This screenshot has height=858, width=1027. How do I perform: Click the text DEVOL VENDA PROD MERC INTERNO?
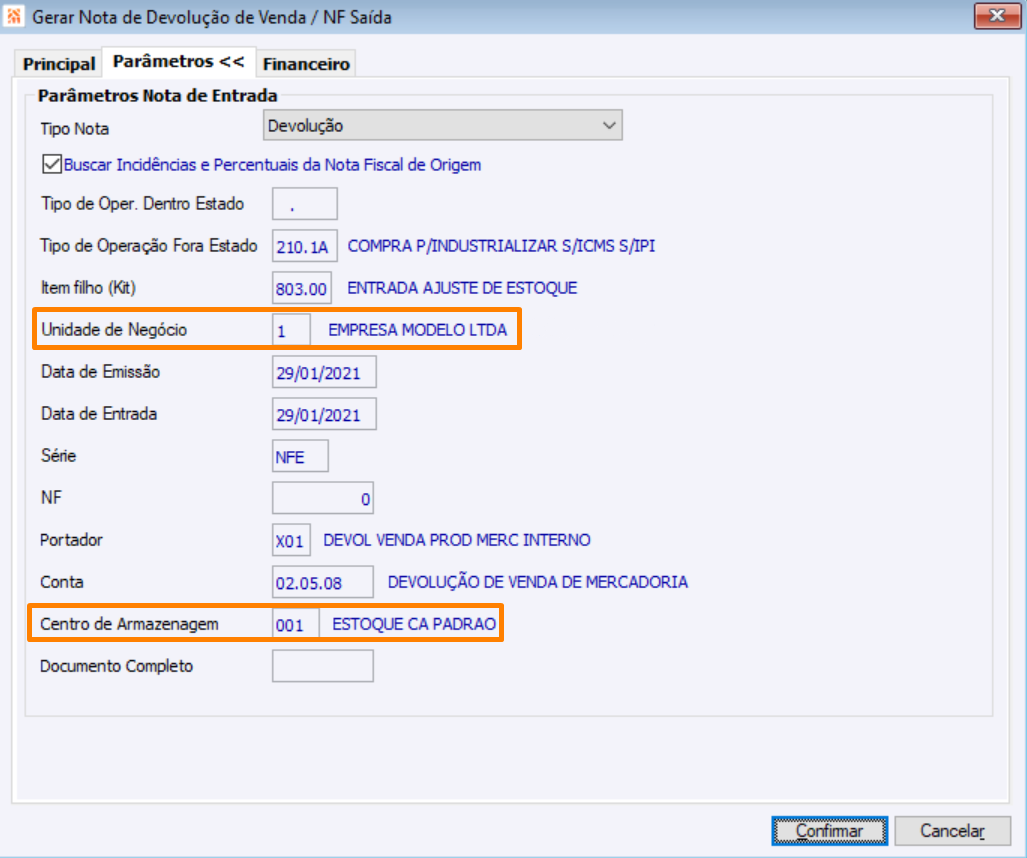click(457, 540)
